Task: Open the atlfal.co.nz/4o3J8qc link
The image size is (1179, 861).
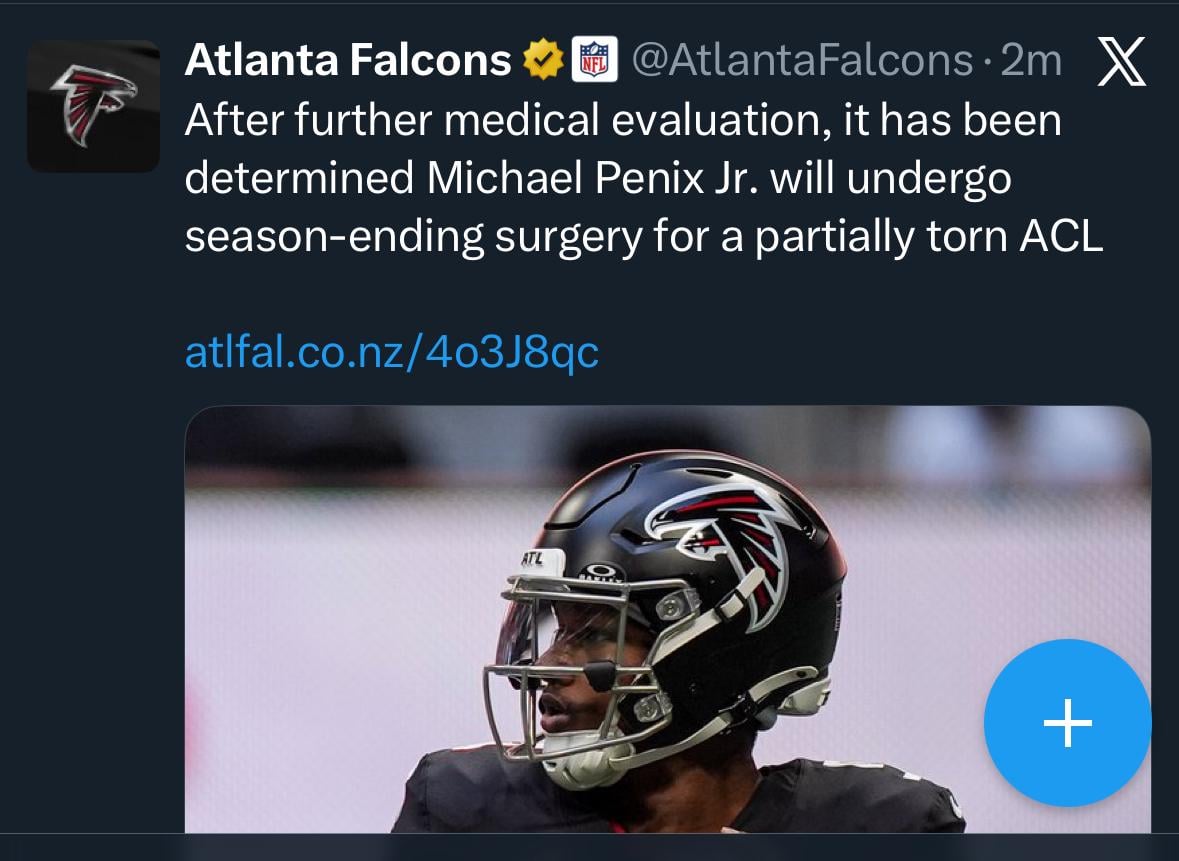Action: tap(392, 352)
